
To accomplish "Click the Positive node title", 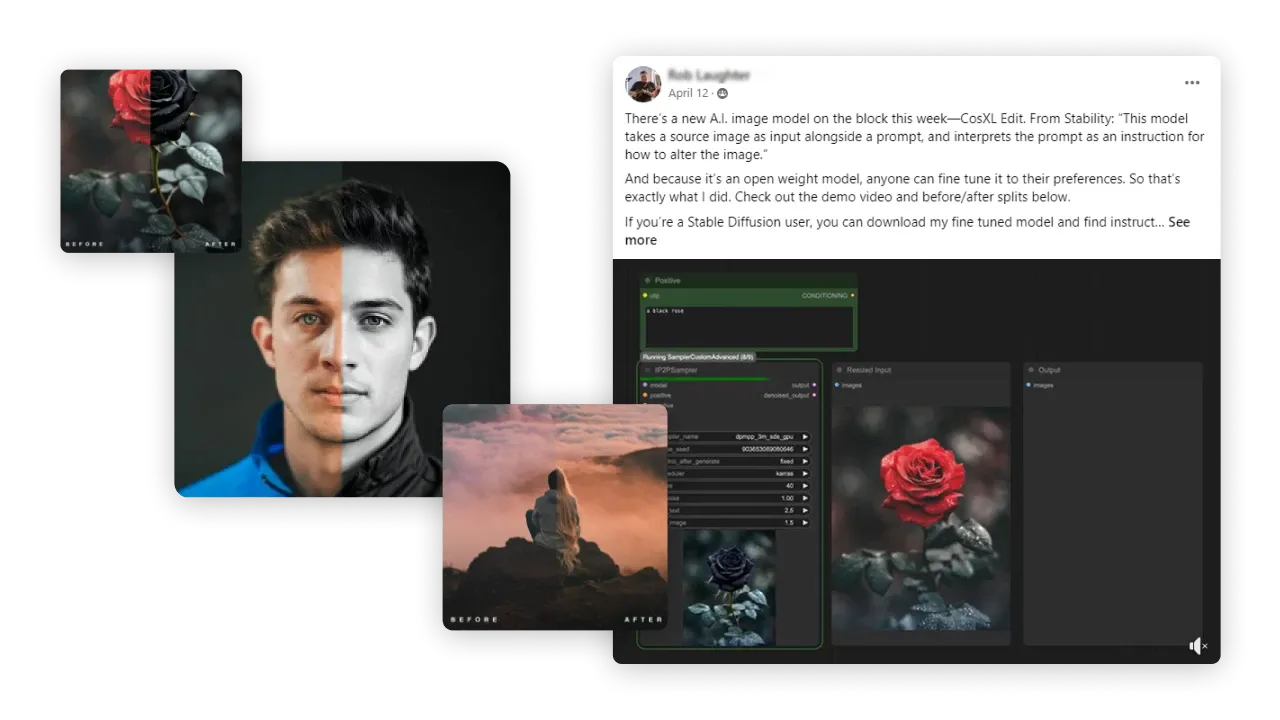I will pyautogui.click(x=668, y=280).
